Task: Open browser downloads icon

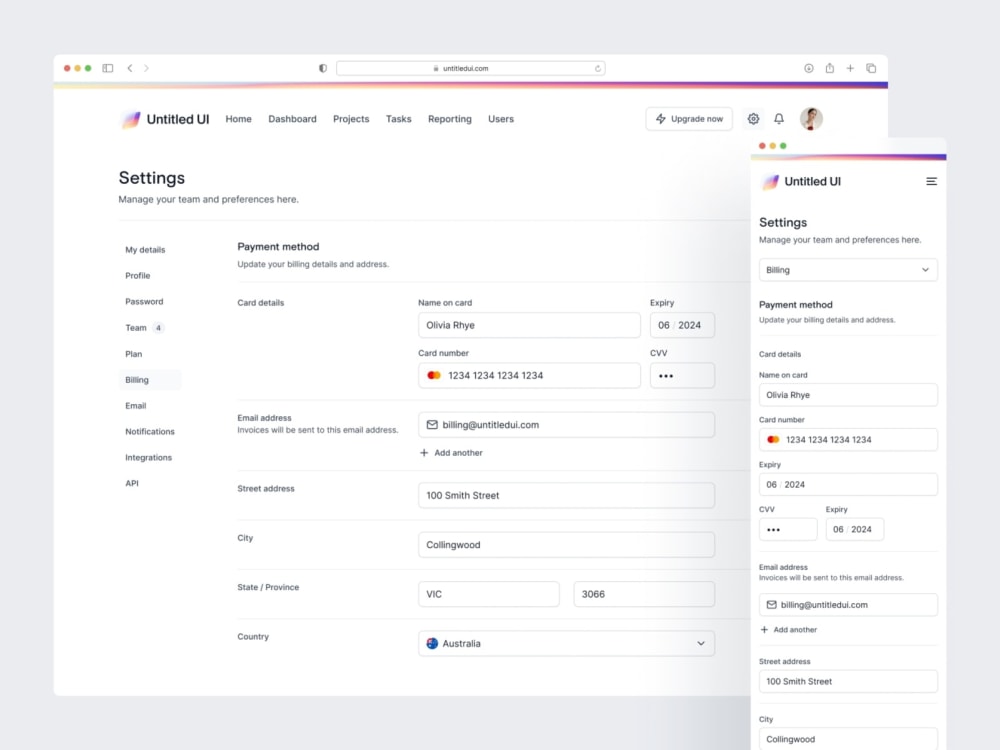Action: 809,68
